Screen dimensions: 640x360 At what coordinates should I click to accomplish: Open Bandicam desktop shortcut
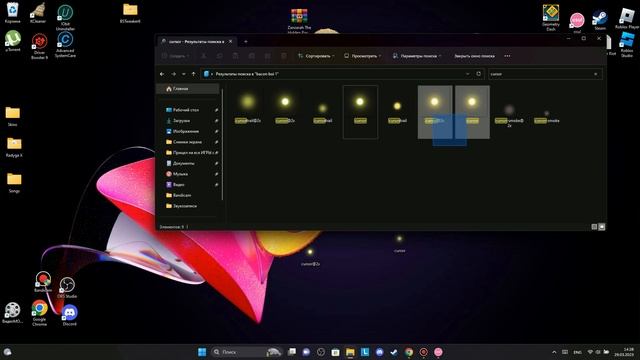click(43, 281)
